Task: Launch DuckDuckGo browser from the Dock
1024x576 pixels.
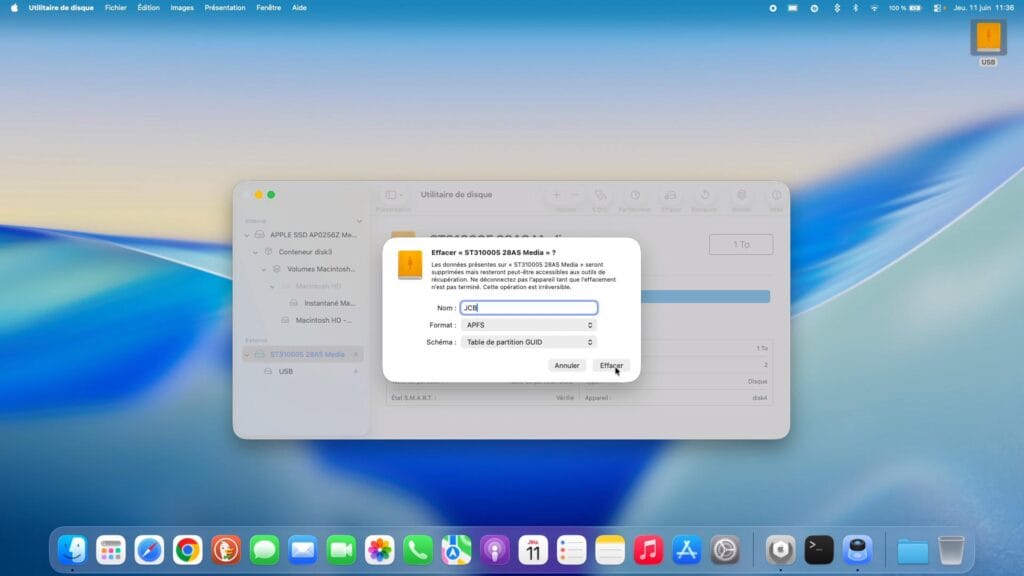Action: point(226,550)
